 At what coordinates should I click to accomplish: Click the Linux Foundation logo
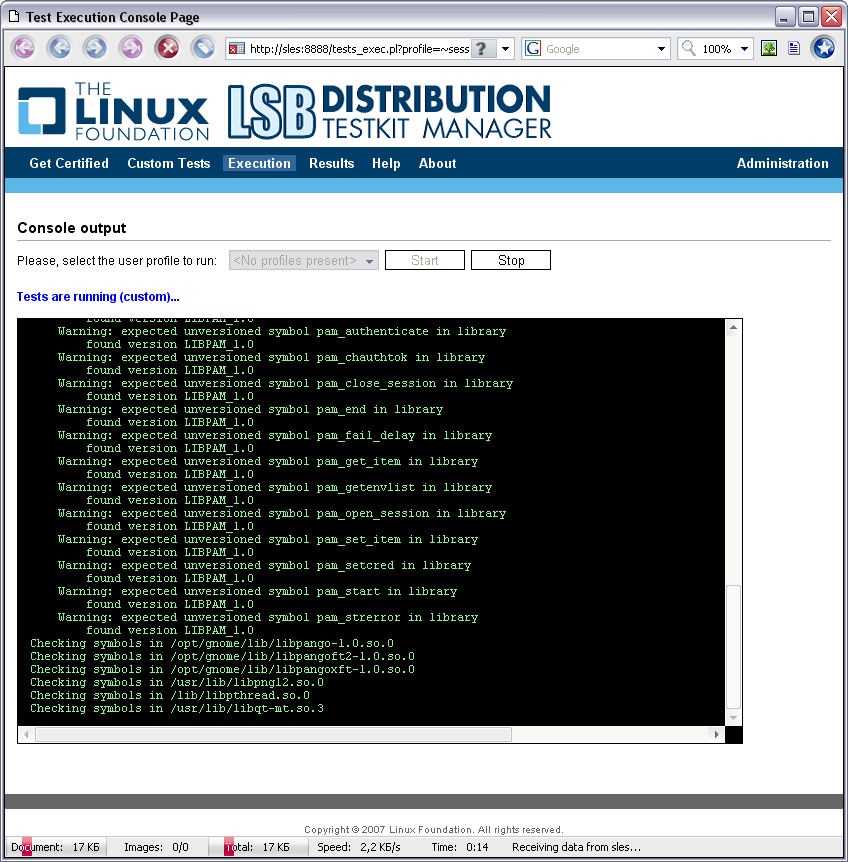[113, 111]
